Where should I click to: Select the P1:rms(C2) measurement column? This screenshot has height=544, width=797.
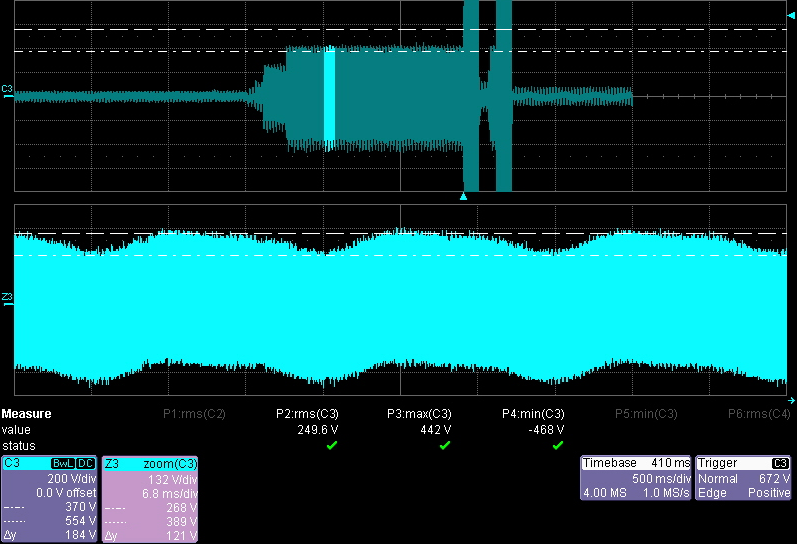[194, 414]
